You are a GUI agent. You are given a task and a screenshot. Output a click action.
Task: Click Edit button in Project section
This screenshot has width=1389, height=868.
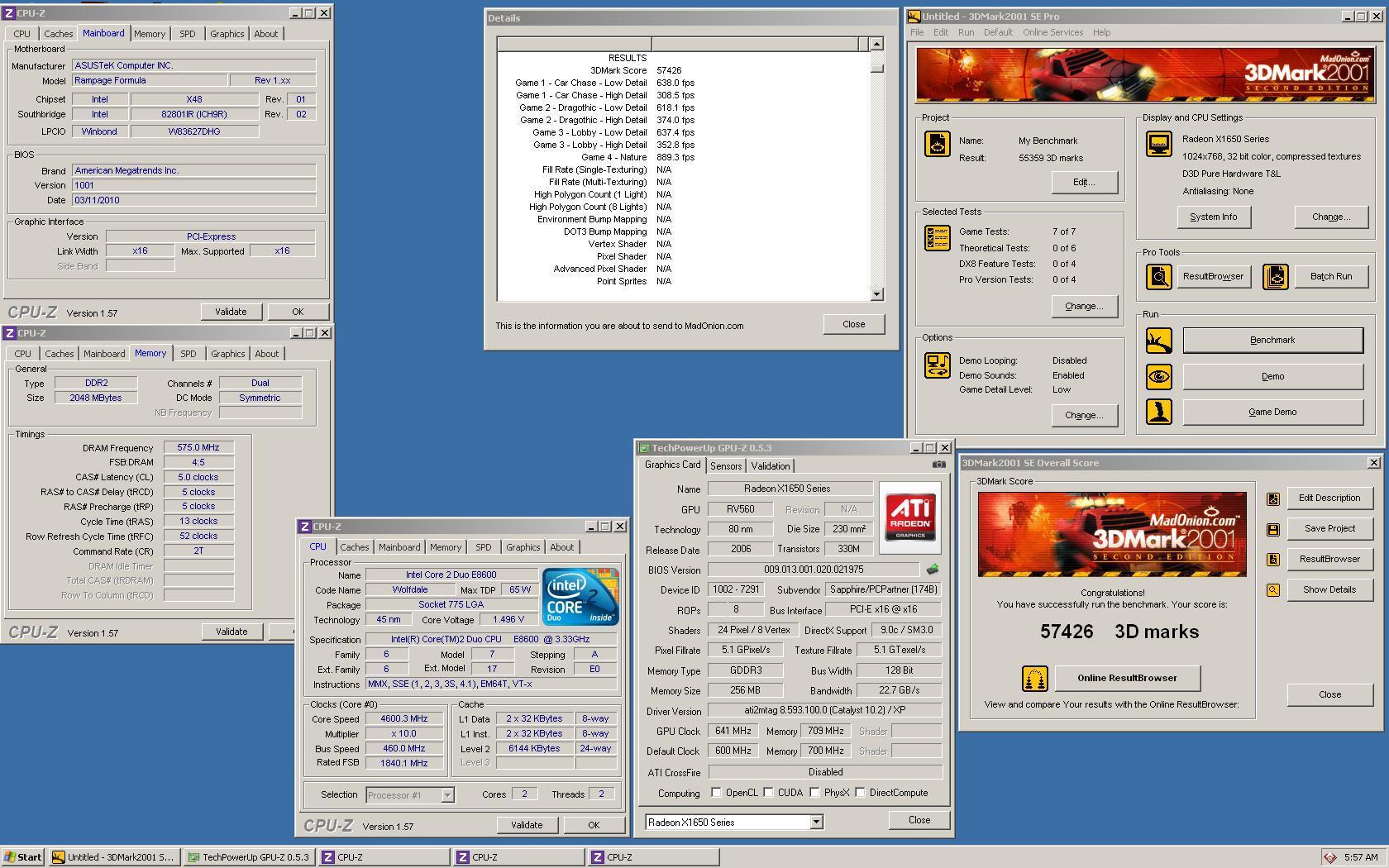coord(1084,182)
